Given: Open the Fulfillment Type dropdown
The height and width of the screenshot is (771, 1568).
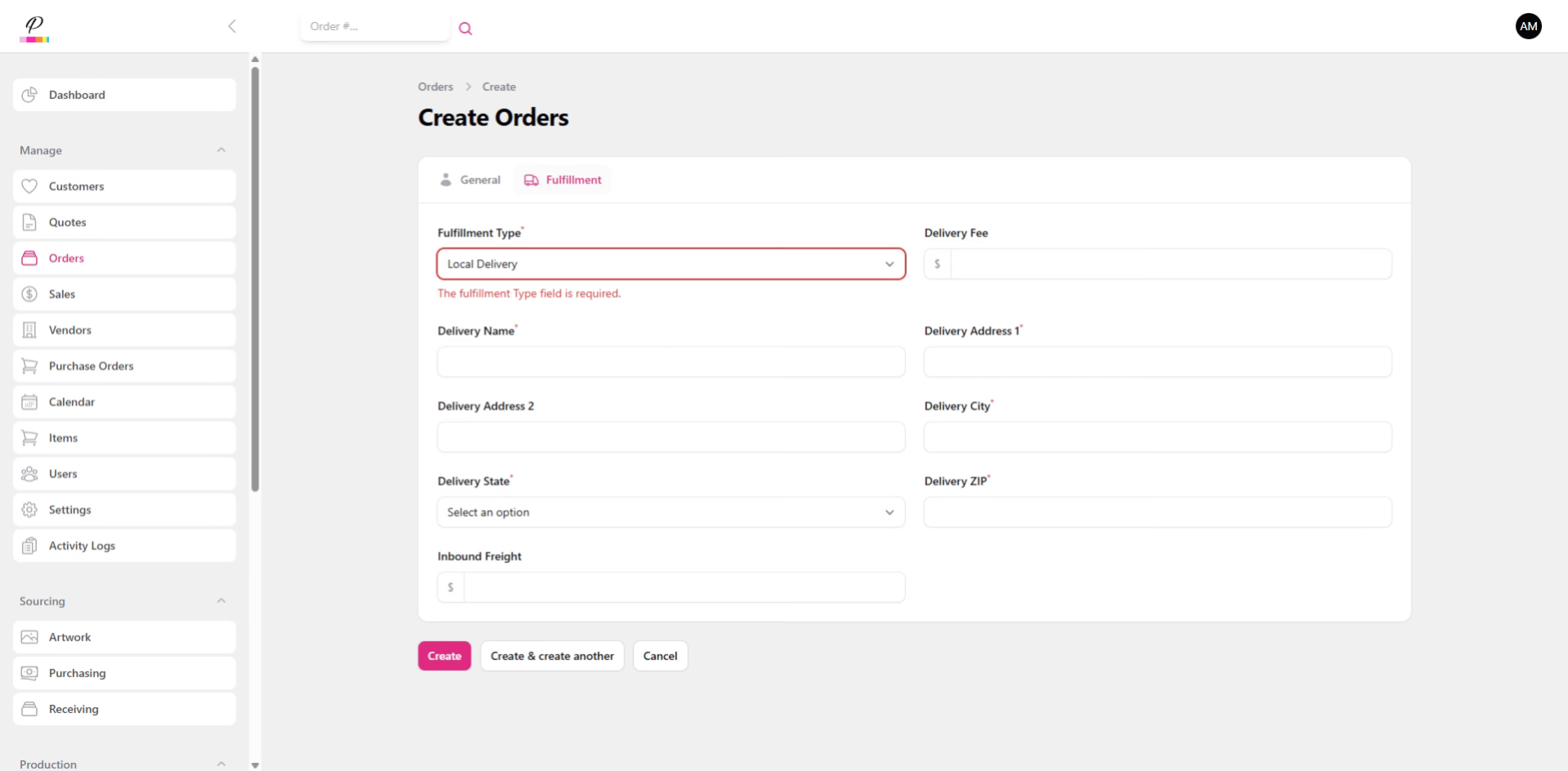Looking at the screenshot, I should [x=670, y=263].
